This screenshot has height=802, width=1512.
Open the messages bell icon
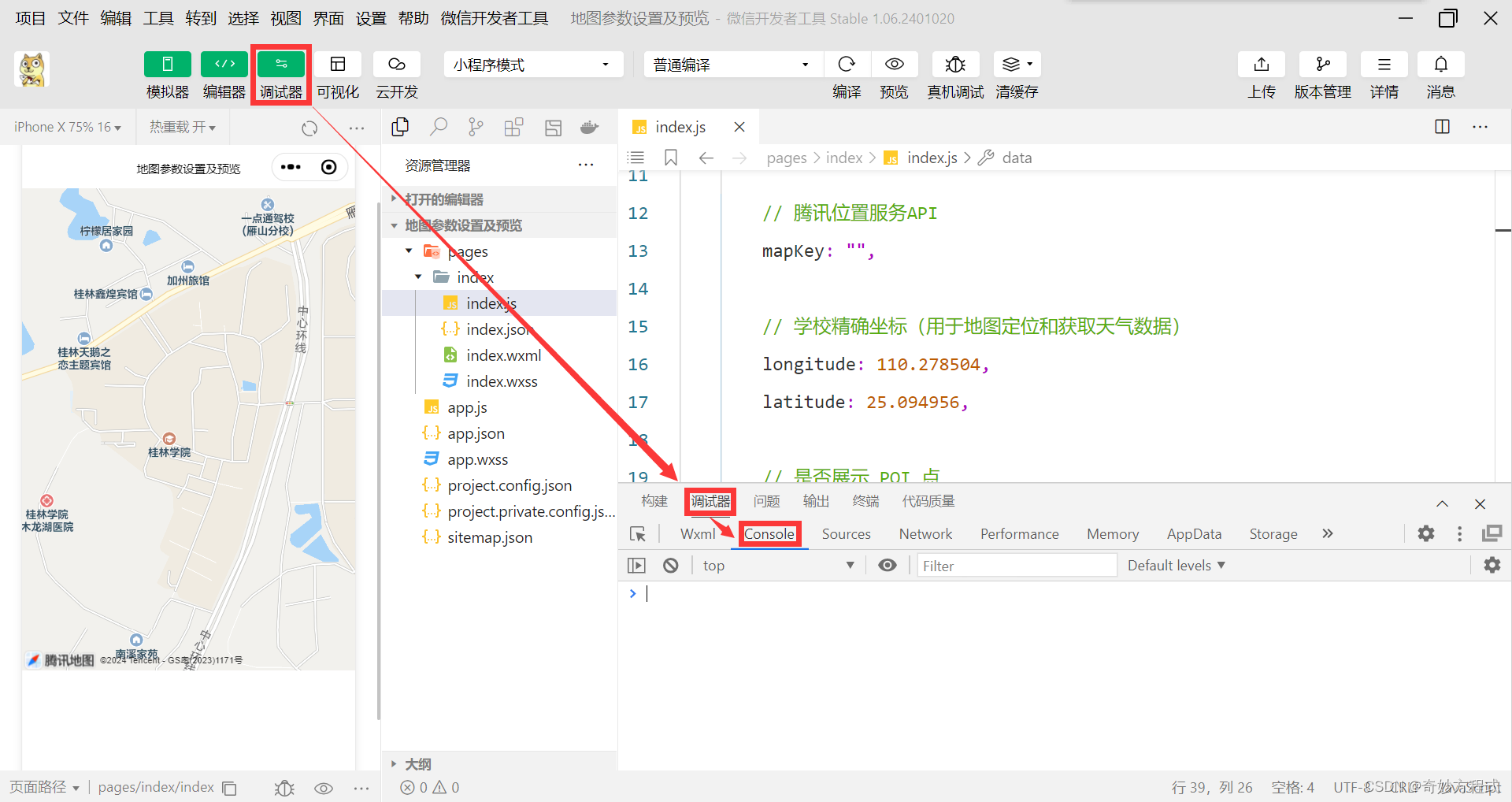tap(1440, 64)
